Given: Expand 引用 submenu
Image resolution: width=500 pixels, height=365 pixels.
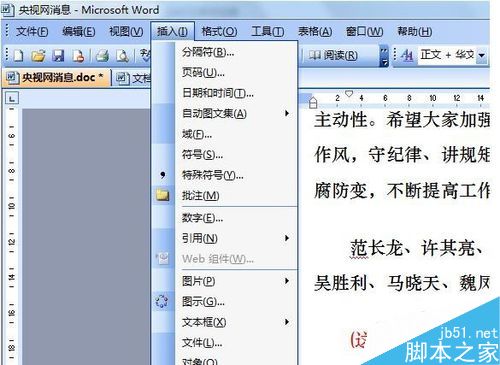Looking at the screenshot, I should (x=286, y=238).
